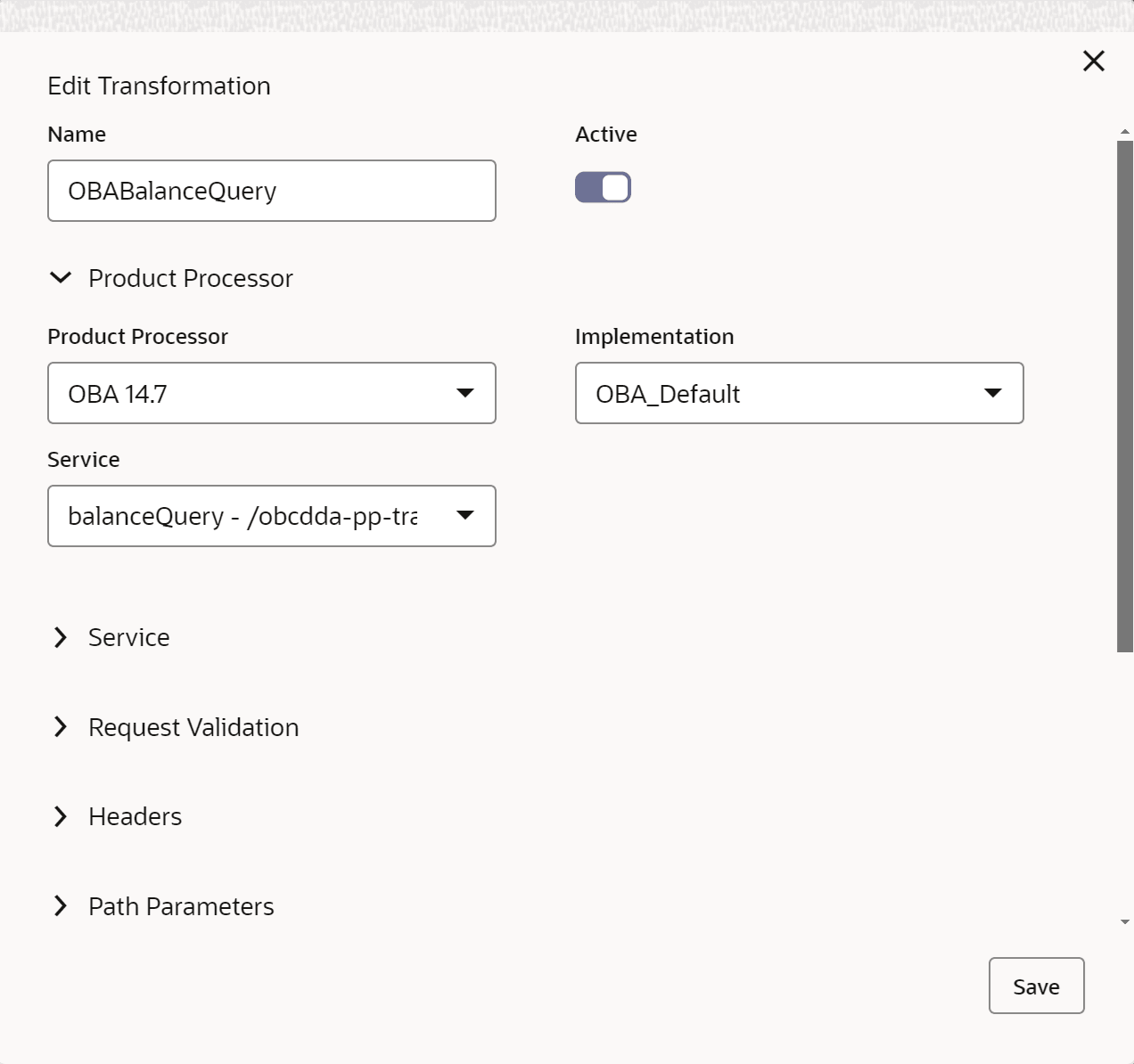Expand the Path Parameters chevron

61,906
